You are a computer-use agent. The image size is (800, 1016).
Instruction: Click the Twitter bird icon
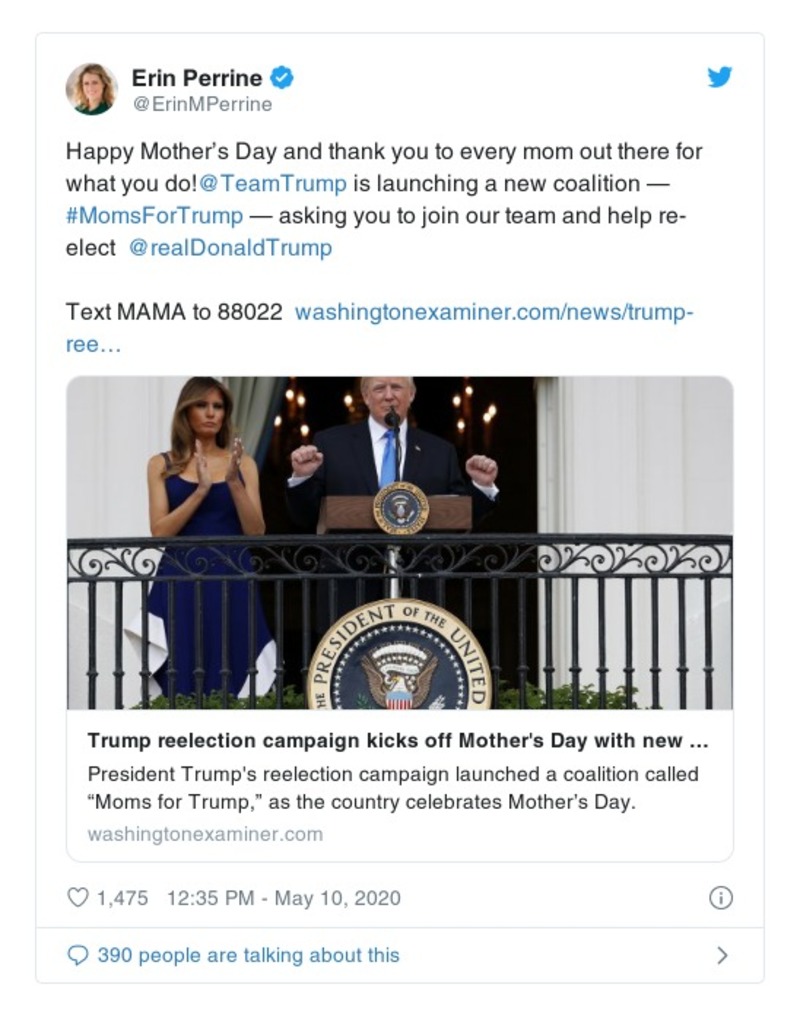click(719, 76)
